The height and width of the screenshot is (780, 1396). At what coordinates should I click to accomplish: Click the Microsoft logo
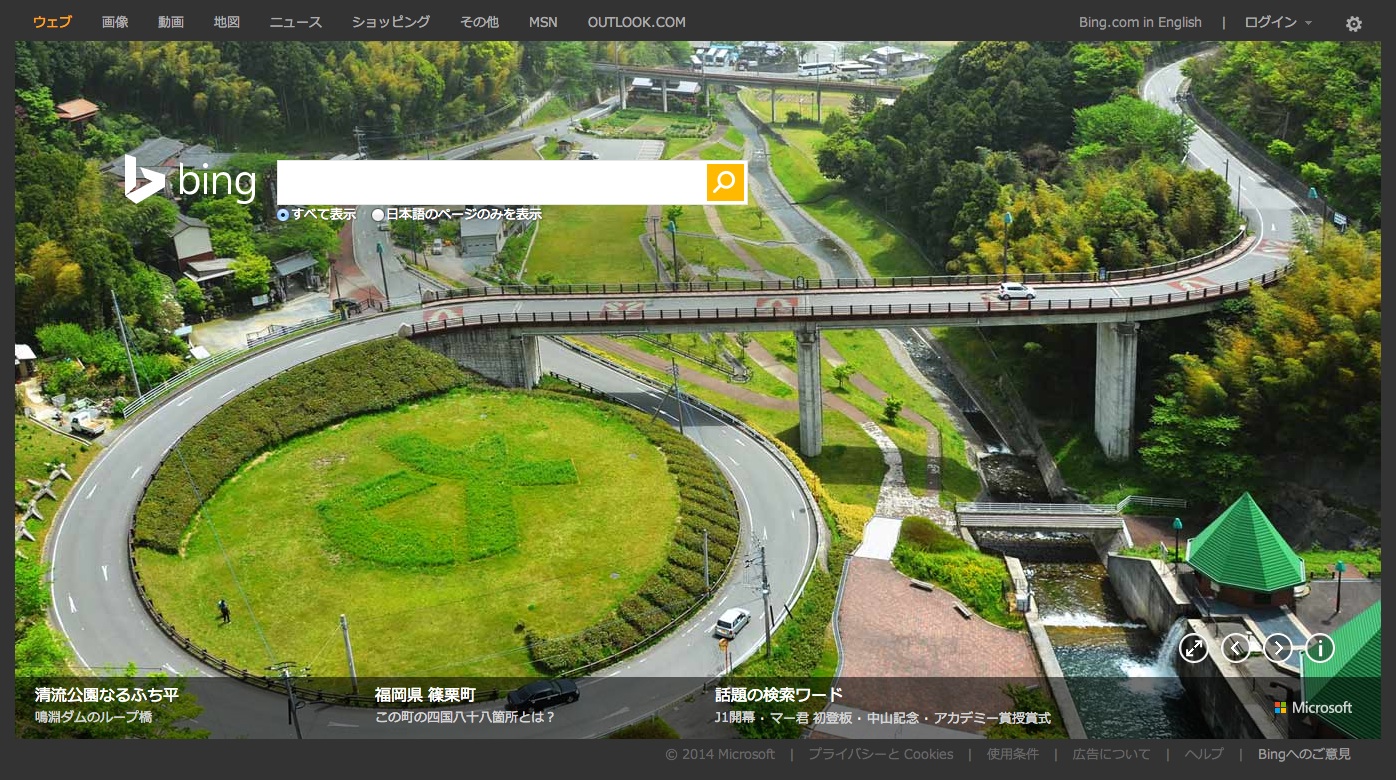(x=1313, y=707)
